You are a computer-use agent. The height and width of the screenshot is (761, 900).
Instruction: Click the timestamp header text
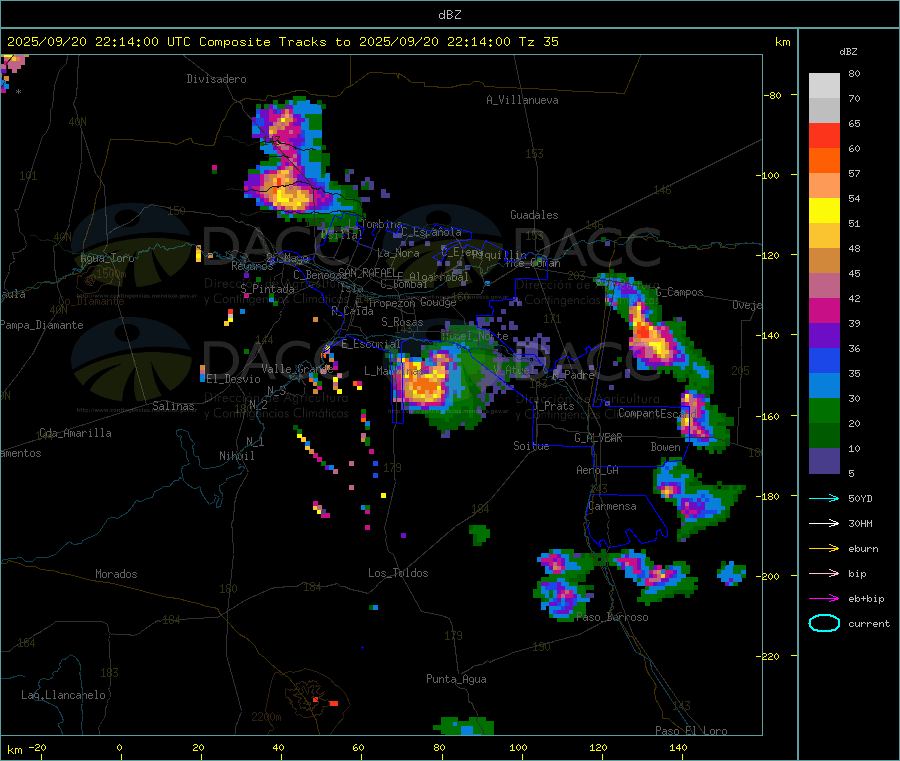click(282, 42)
